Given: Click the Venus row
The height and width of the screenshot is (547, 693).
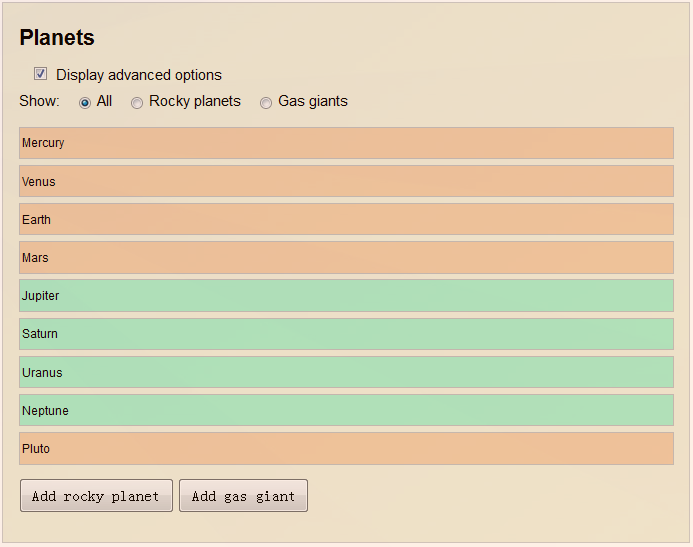Looking at the screenshot, I should [x=346, y=181].
